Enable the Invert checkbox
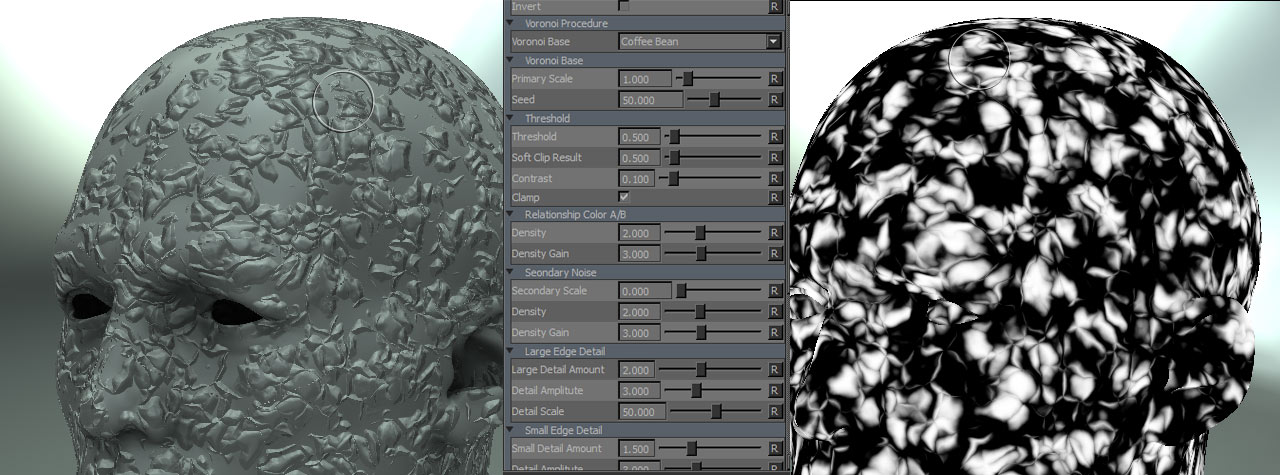This screenshot has width=1280, height=475. pos(624,5)
